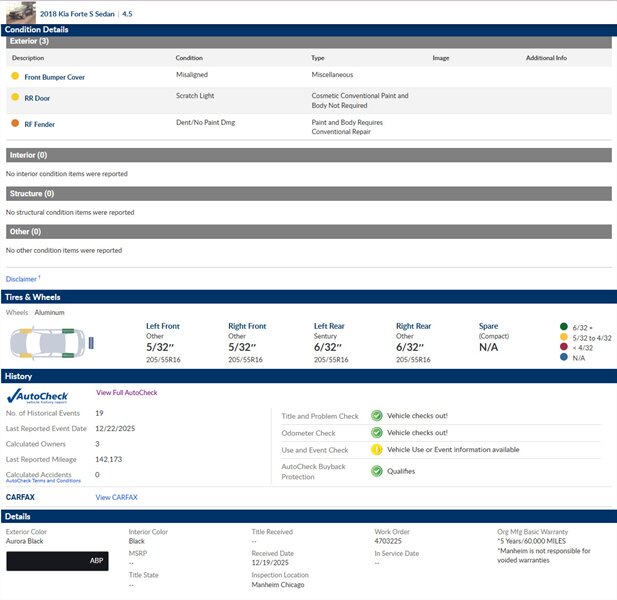Click the green check for AutoCheck Buyback Protection
The width and height of the screenshot is (617, 600).
(376, 471)
